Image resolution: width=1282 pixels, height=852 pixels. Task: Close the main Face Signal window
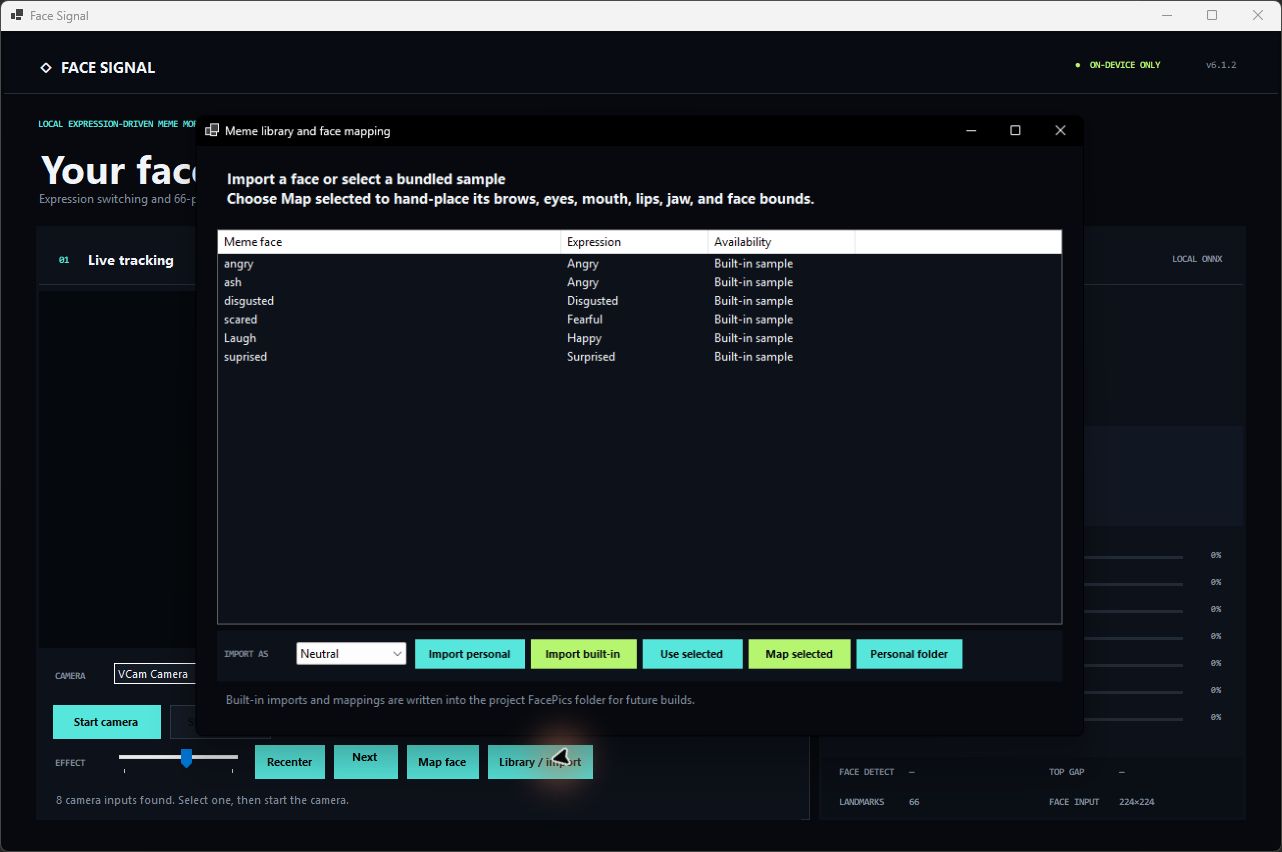click(1258, 15)
